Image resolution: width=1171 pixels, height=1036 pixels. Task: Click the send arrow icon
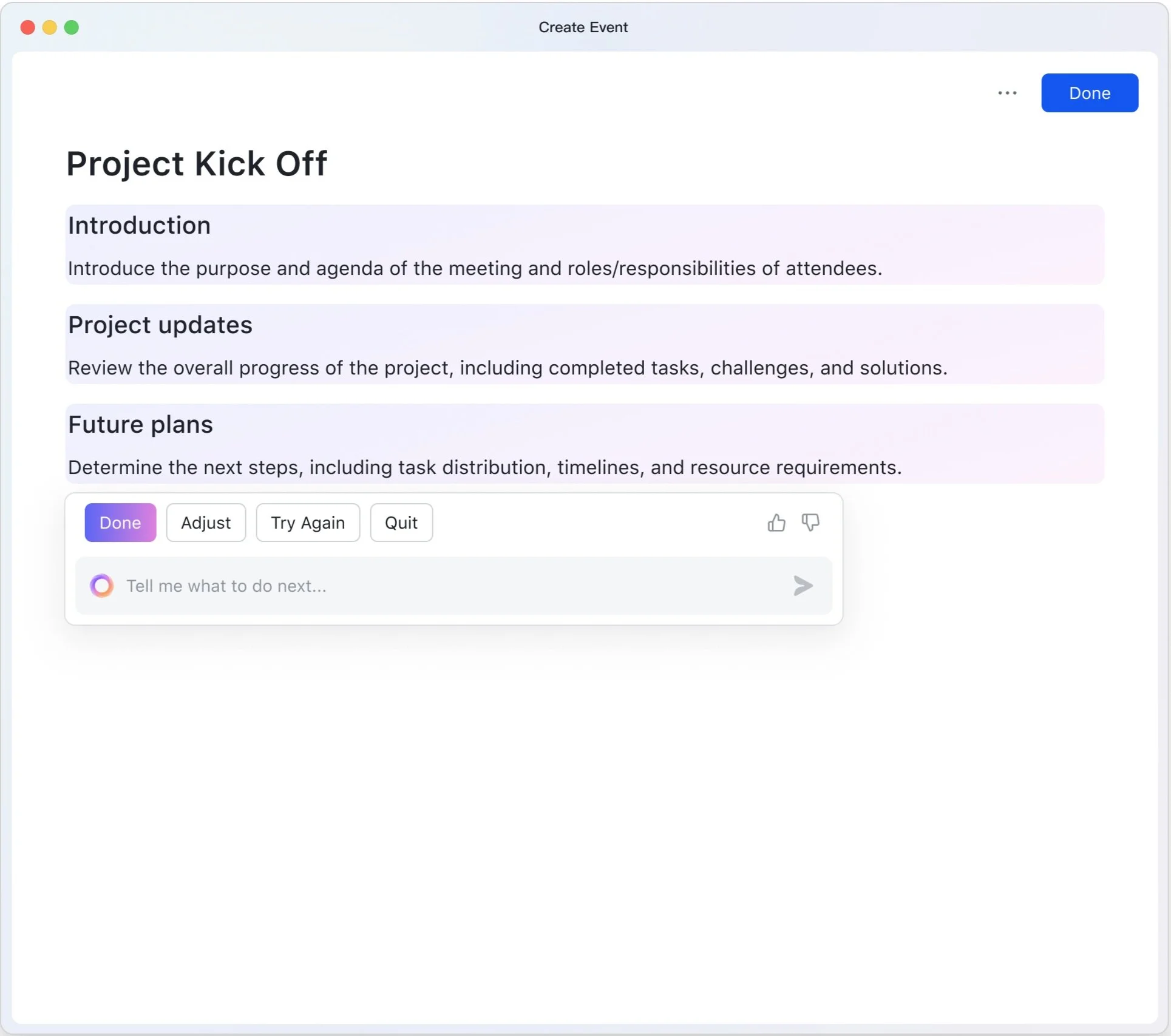coord(803,586)
